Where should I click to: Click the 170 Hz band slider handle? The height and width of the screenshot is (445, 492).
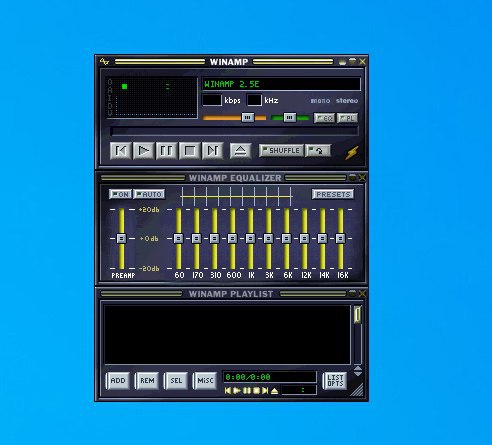point(197,238)
